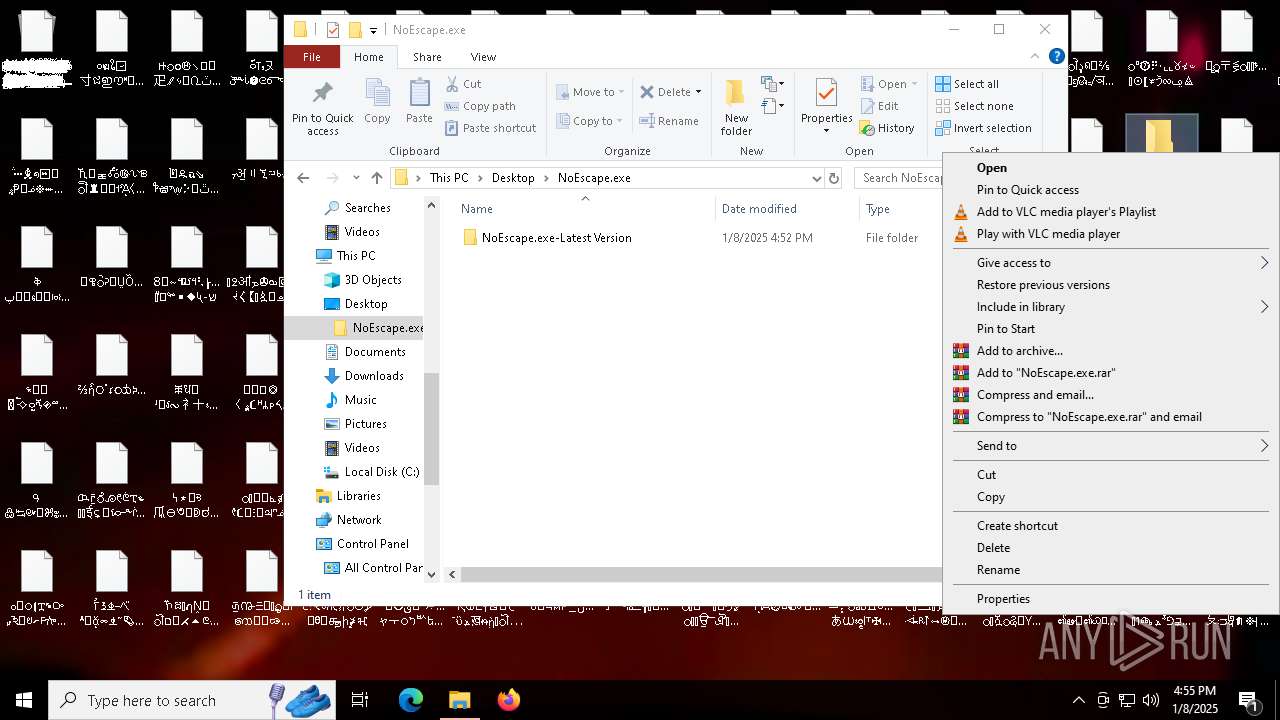Click Paste shortcut in the ribbon
Viewport: 1280px width, 720px height.
click(x=490, y=128)
